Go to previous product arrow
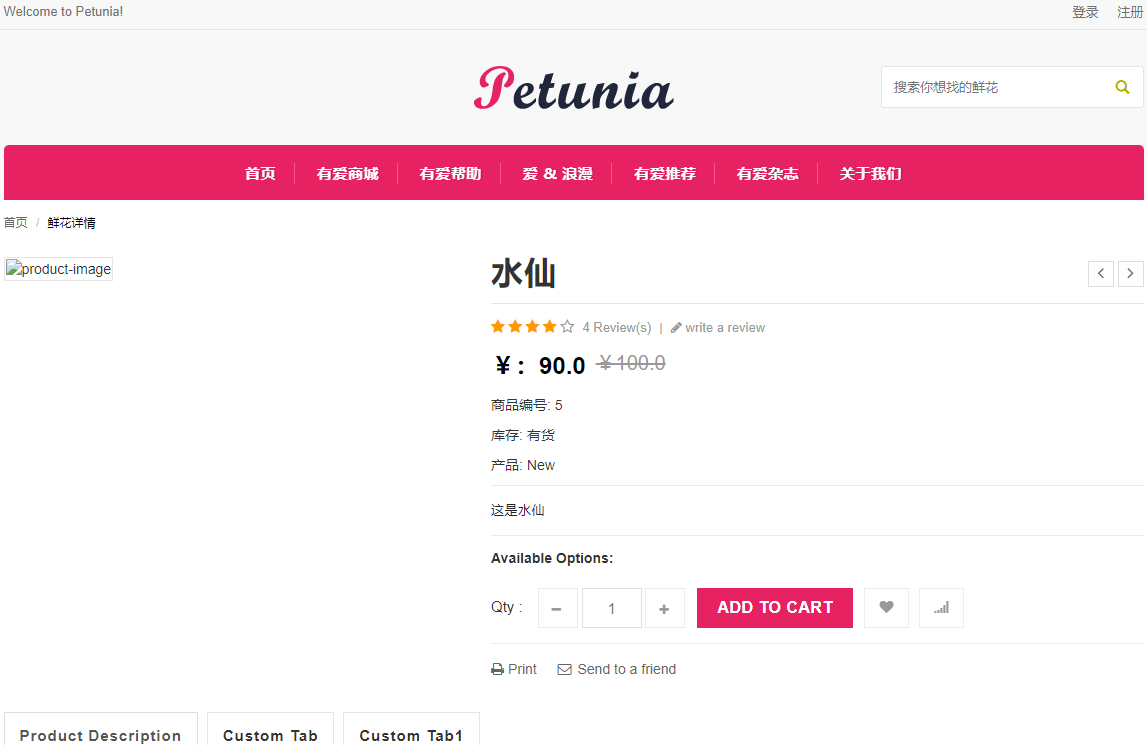The width and height of the screenshot is (1147, 745). [x=1101, y=274]
